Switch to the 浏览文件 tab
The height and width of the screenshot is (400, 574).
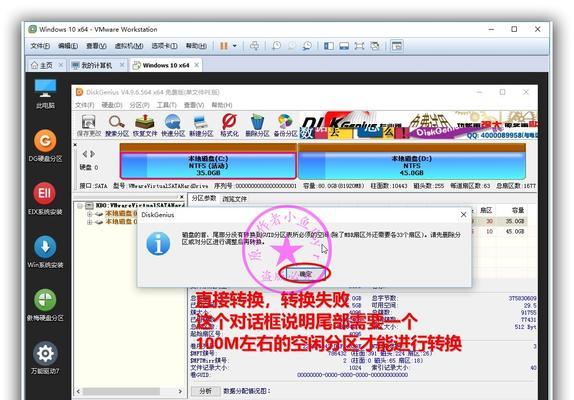coord(235,199)
